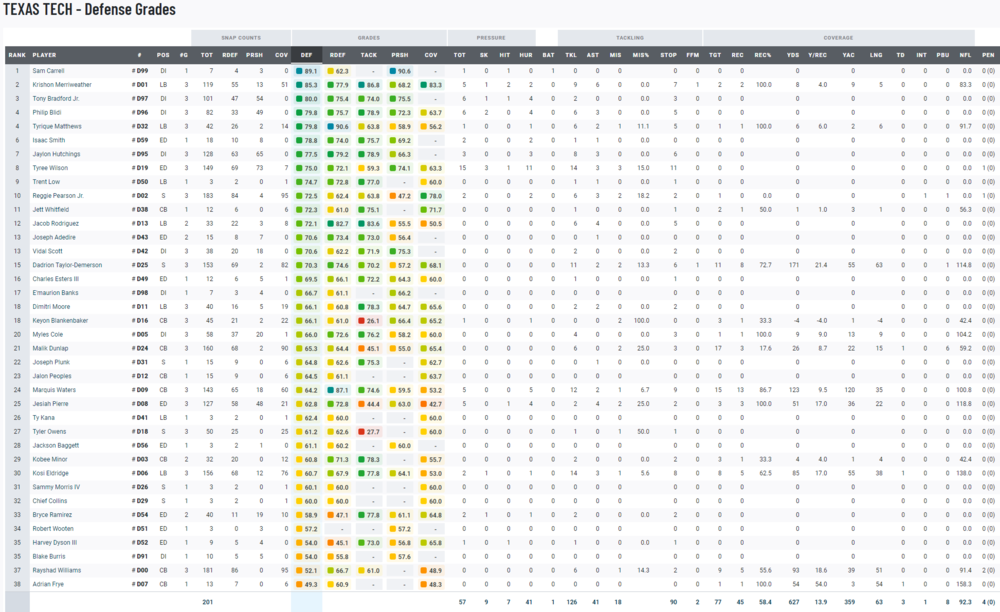Sort by the STOP column header
This screenshot has height=612, width=1000.
[x=668, y=55]
